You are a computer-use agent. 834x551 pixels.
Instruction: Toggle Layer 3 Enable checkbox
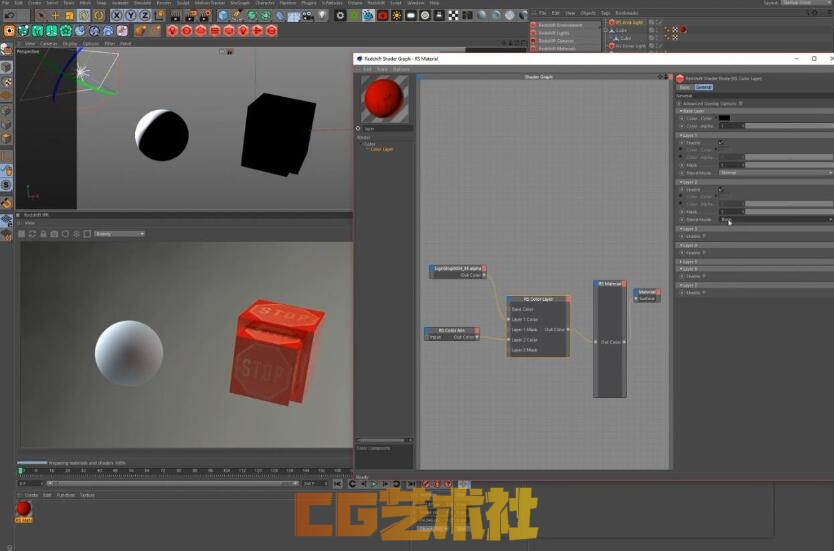704,236
